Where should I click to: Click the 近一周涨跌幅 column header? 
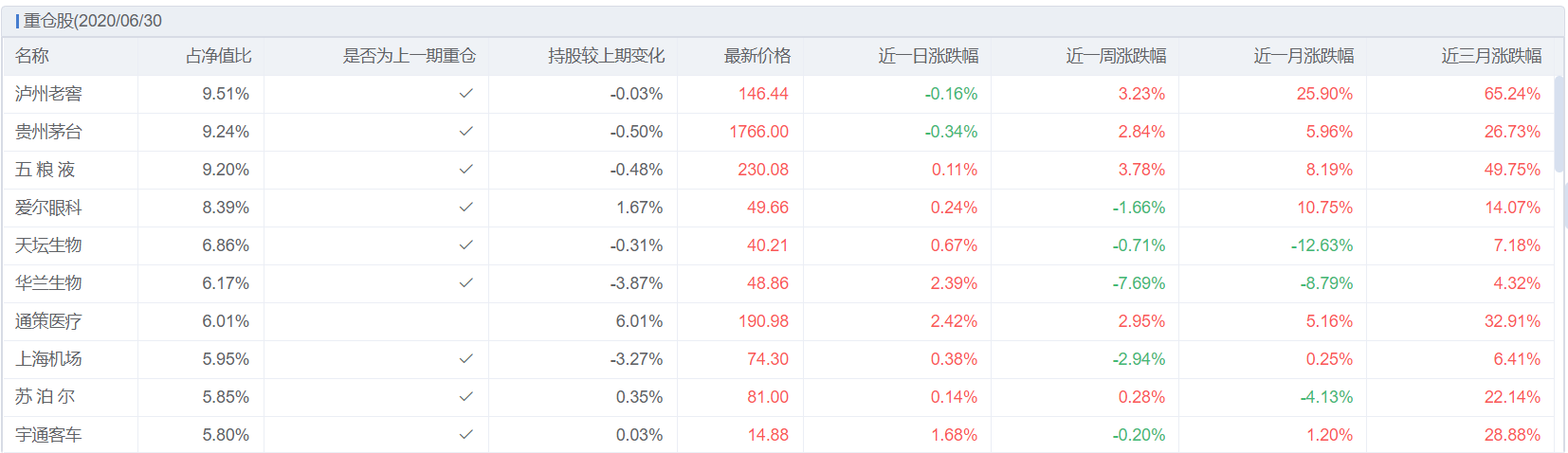coord(1116,56)
